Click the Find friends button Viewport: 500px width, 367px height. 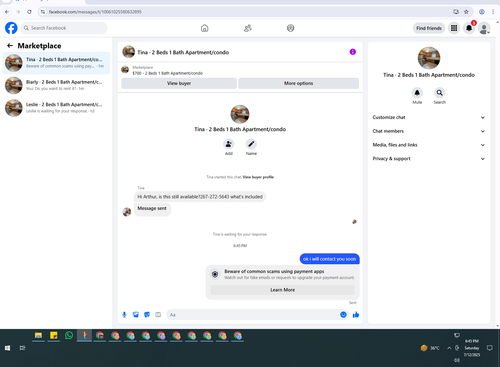pyautogui.click(x=429, y=28)
